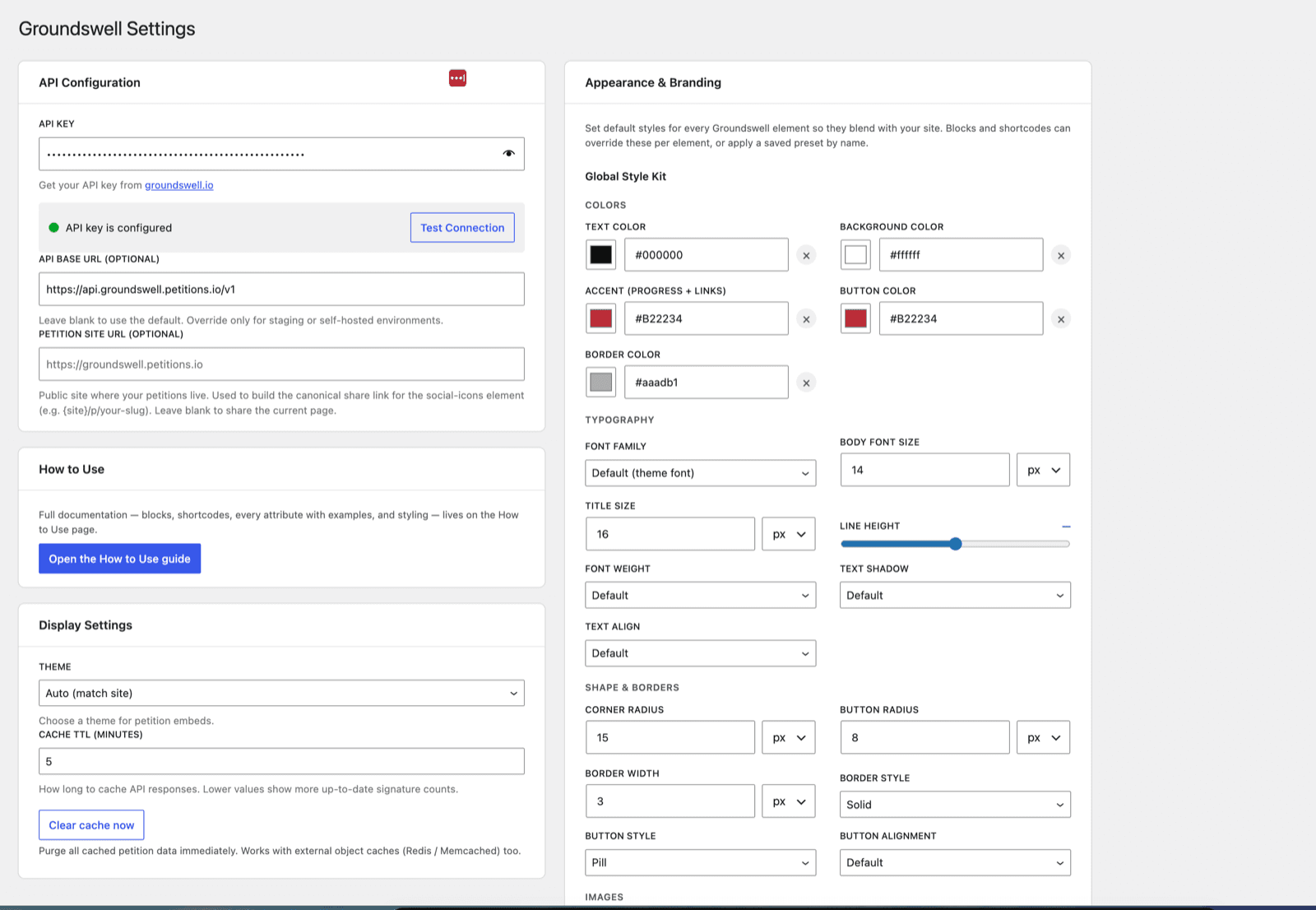The image size is (1316, 910).
Task: Focus the accent color hex field
Action: (707, 318)
